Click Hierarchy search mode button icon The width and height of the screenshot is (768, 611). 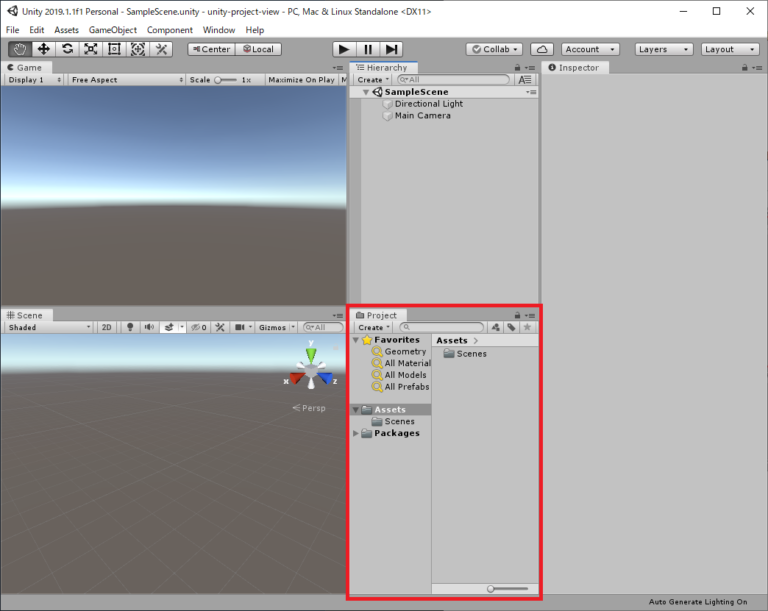525,79
